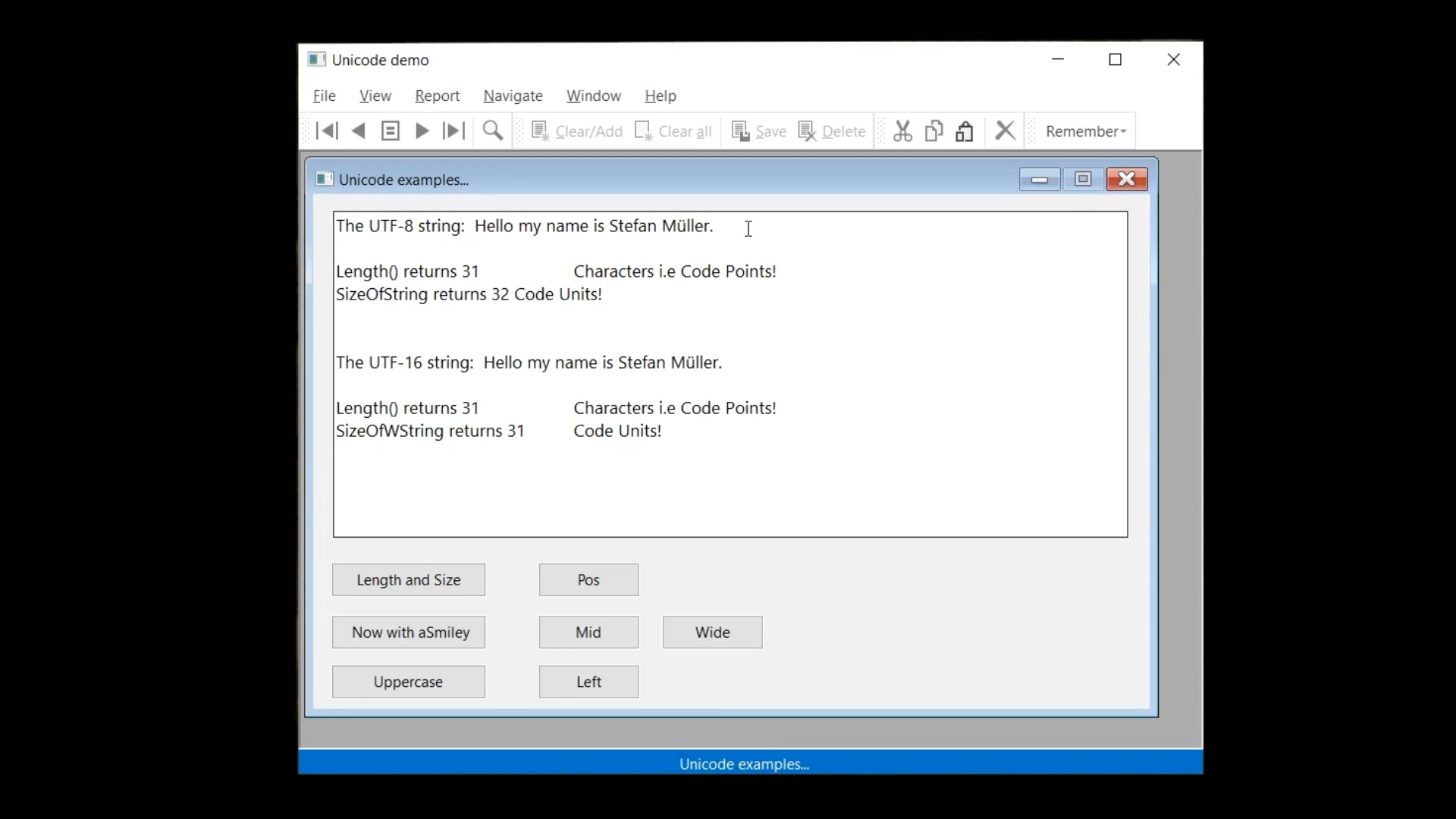
Task: Click the Paste icon in toolbar
Action: pos(965,131)
